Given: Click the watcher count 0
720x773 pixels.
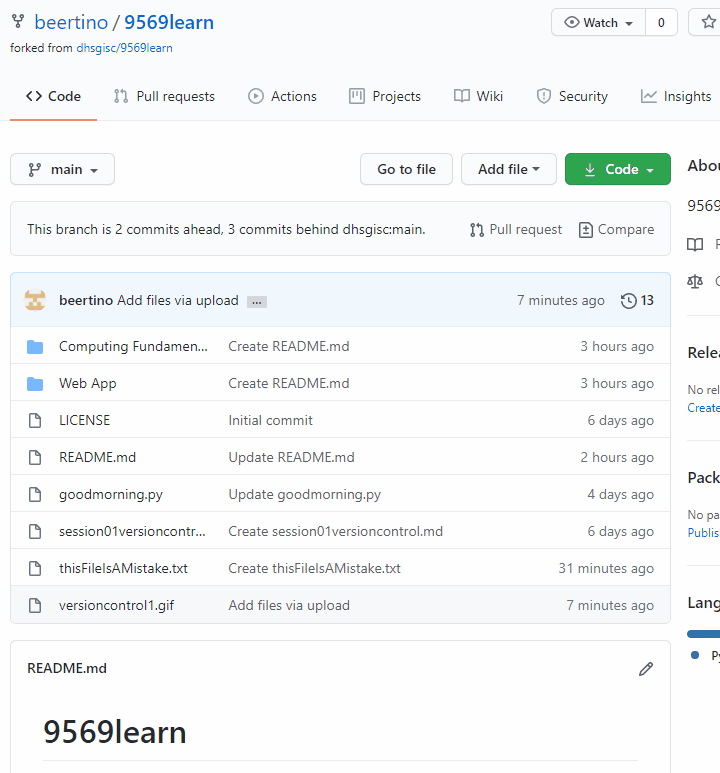Looking at the screenshot, I should [x=661, y=23].
